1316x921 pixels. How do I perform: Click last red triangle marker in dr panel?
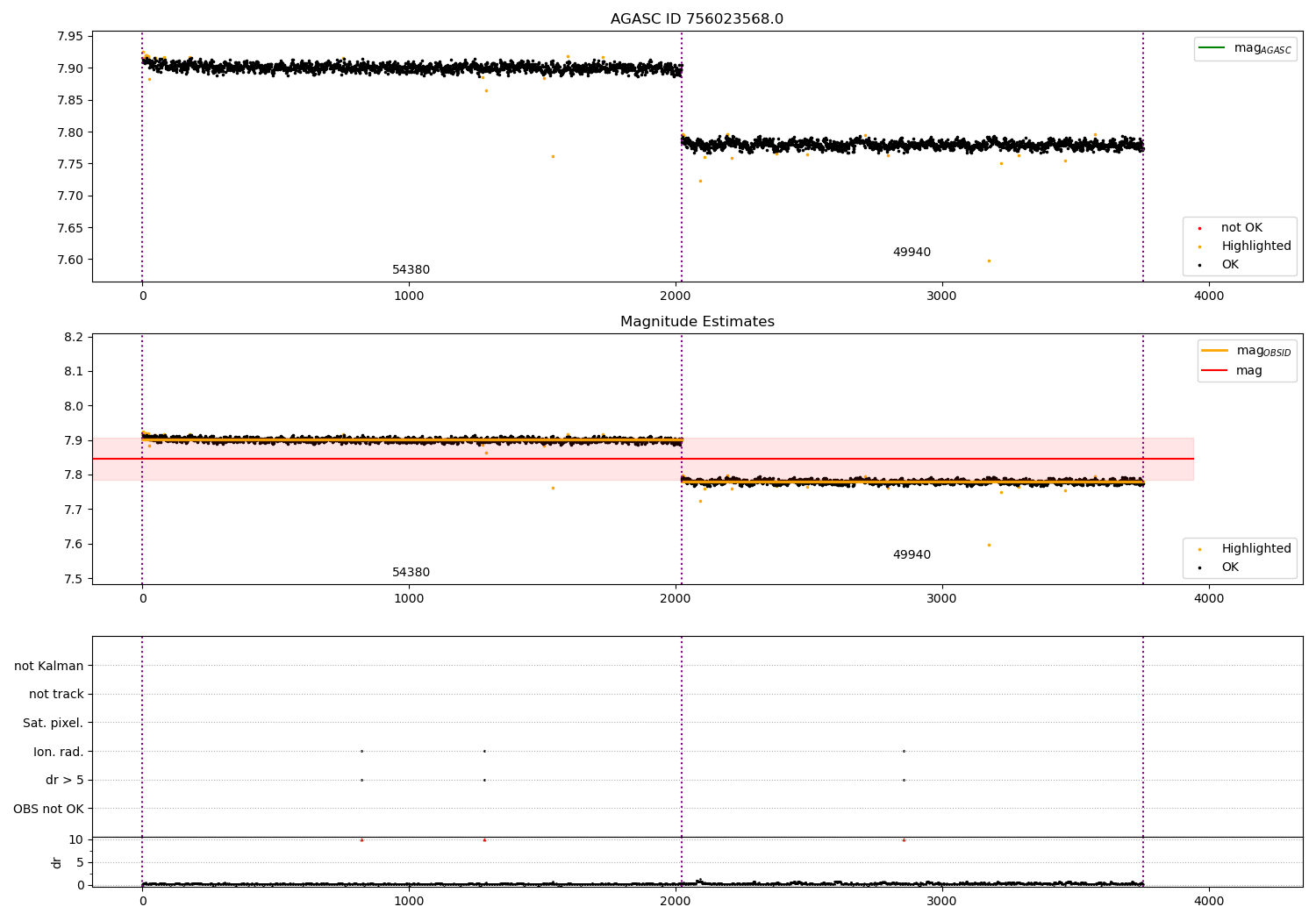(x=904, y=840)
